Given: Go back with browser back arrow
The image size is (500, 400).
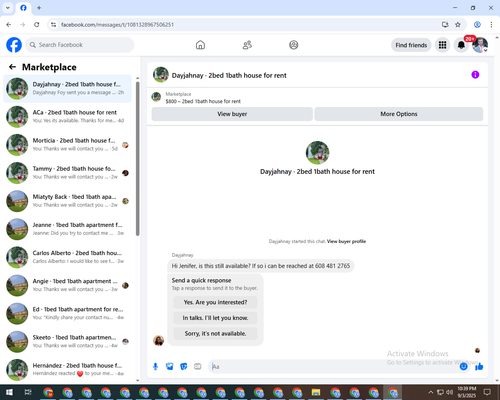Looking at the screenshot, I should pyautogui.click(x=9, y=25).
